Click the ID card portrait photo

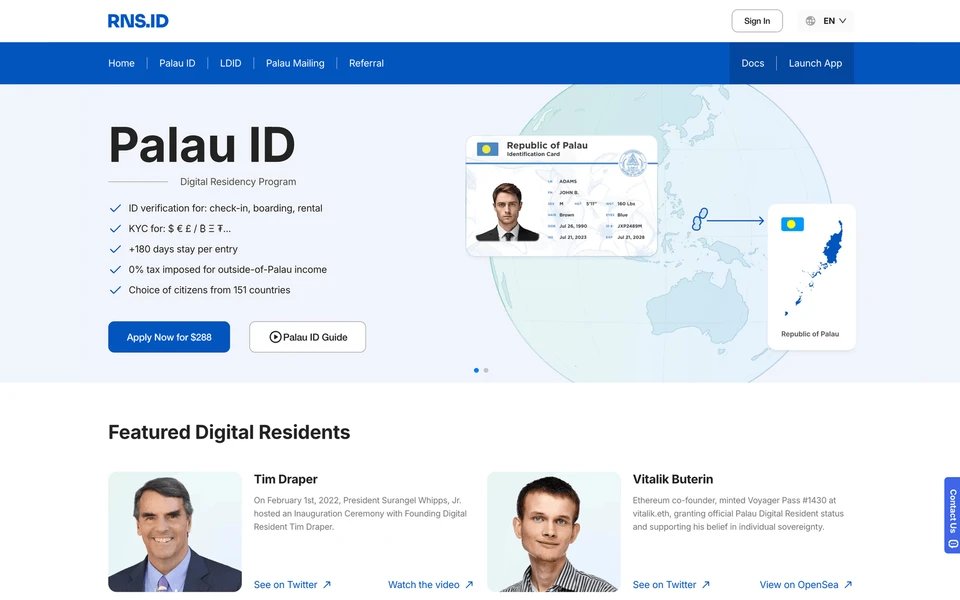click(508, 211)
